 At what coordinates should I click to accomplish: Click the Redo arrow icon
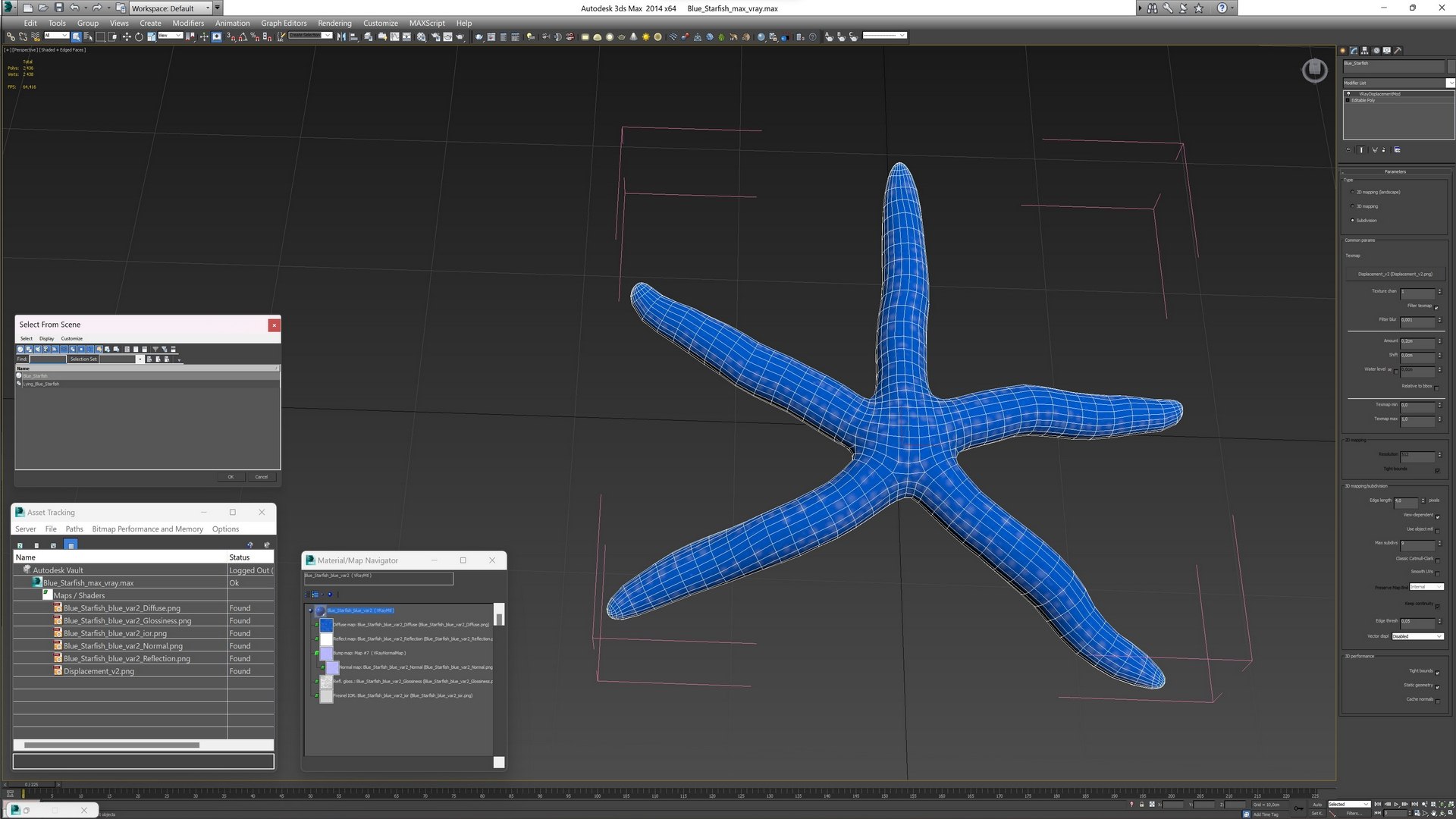coord(96,8)
